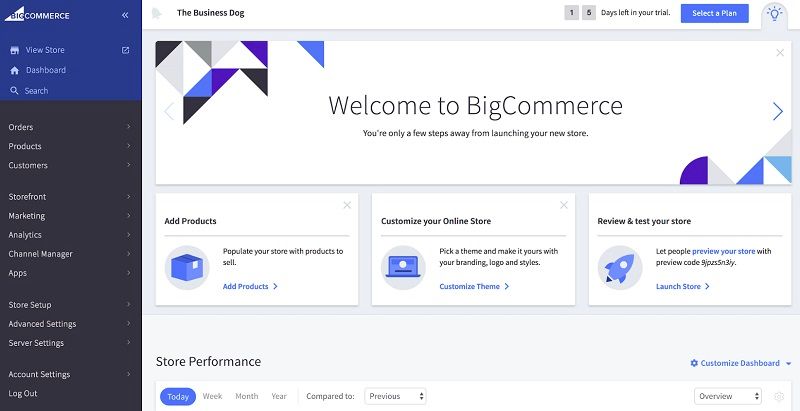The height and width of the screenshot is (411, 800).
Task: Select the Month time range
Action: tap(246, 396)
